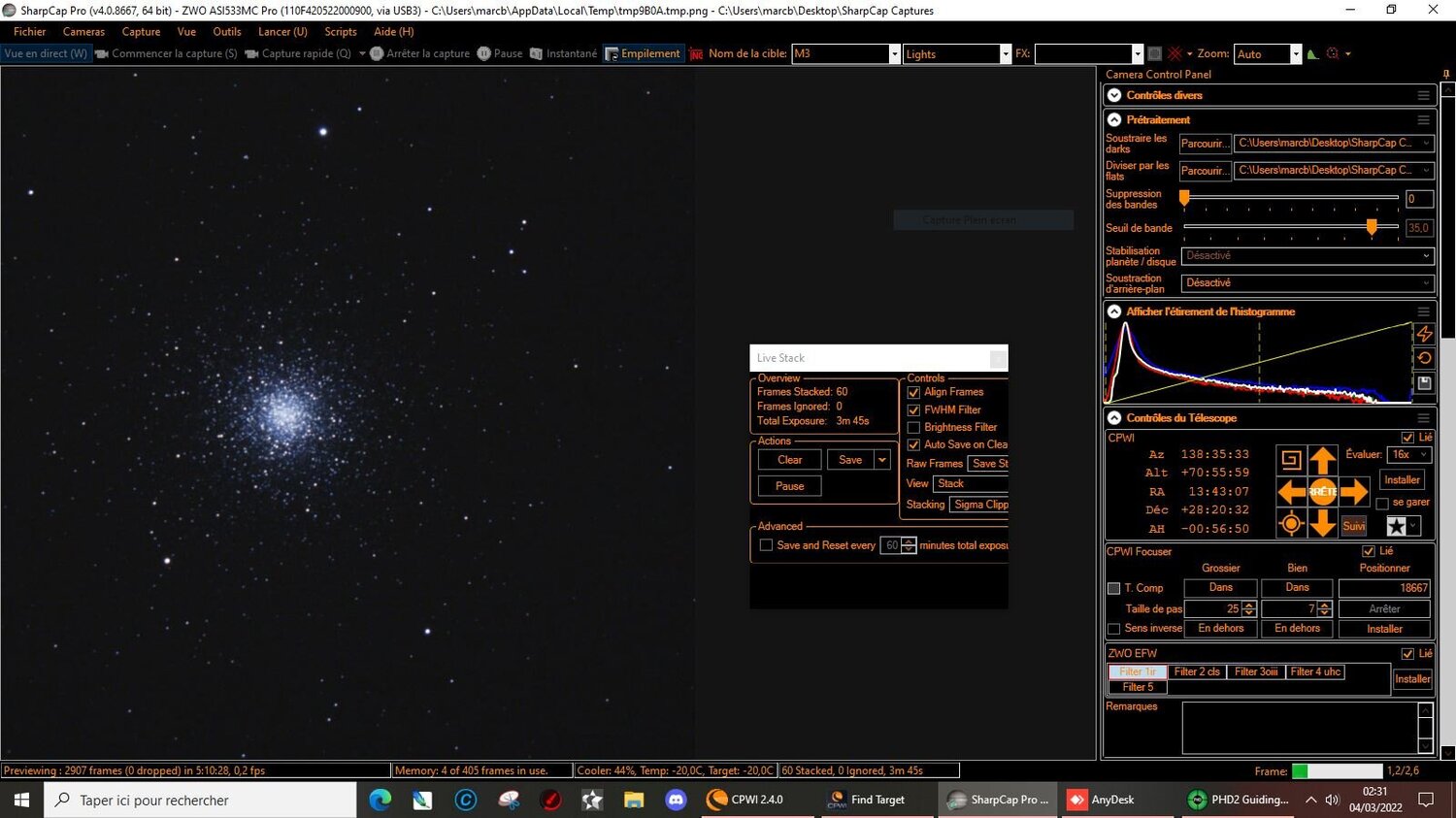Open the Contrôles du Télescope panel hamburger menu
The height and width of the screenshot is (818, 1456).
(x=1423, y=418)
